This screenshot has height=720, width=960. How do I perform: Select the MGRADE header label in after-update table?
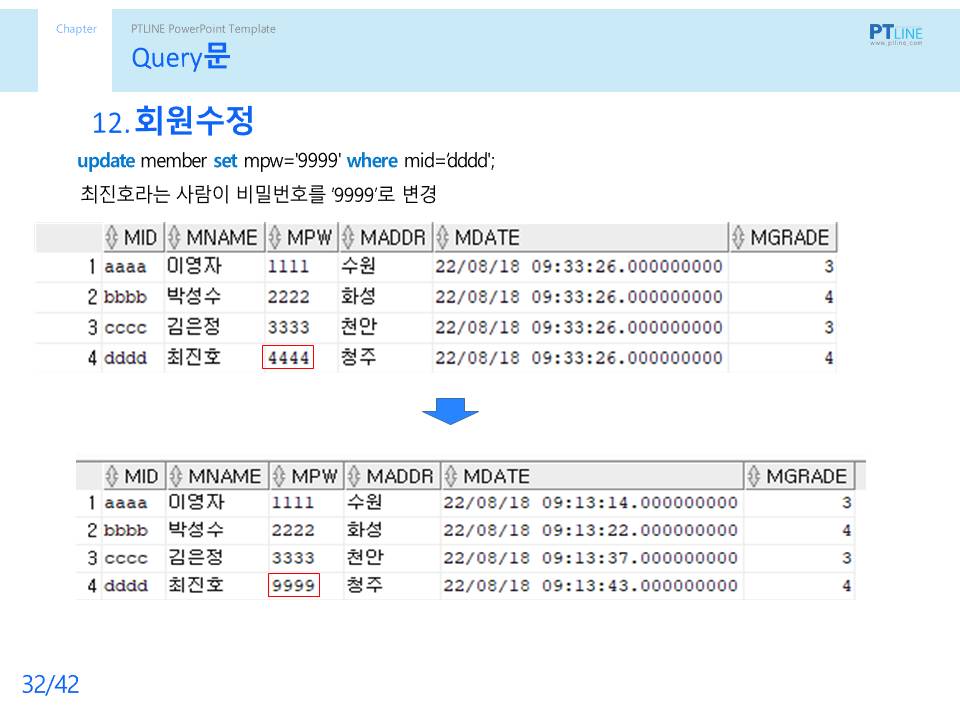coord(806,476)
